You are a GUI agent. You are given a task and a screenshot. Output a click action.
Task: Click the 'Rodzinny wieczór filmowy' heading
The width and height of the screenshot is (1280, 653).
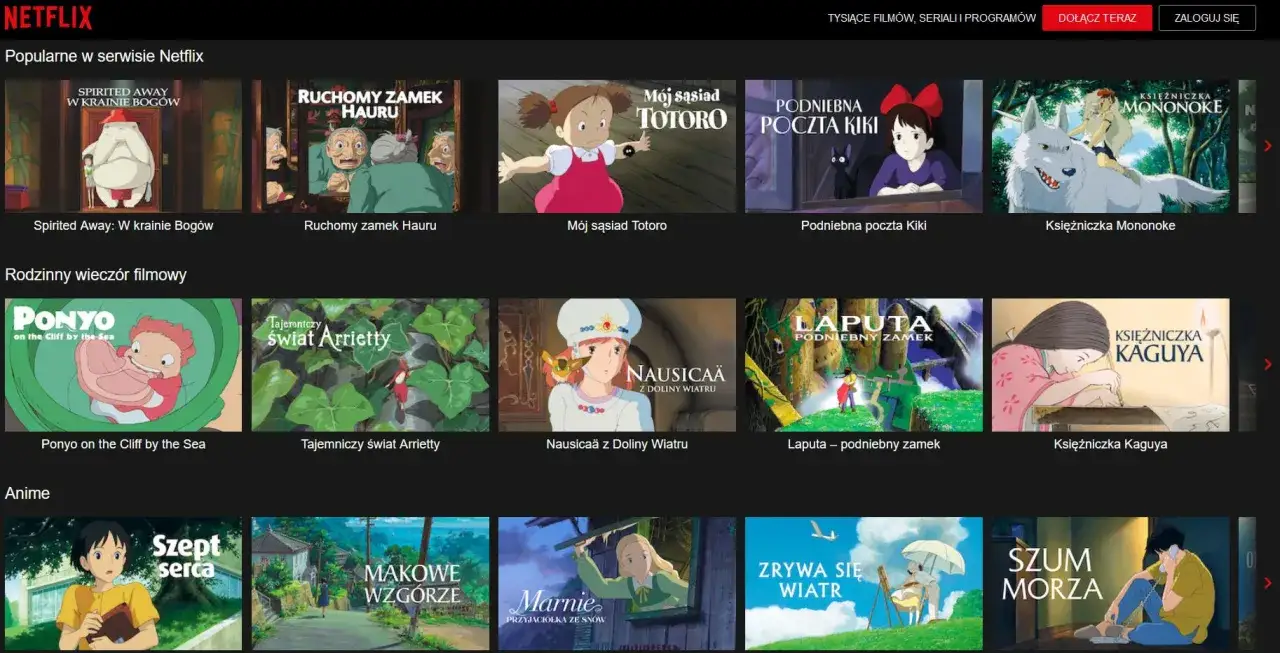pos(96,275)
